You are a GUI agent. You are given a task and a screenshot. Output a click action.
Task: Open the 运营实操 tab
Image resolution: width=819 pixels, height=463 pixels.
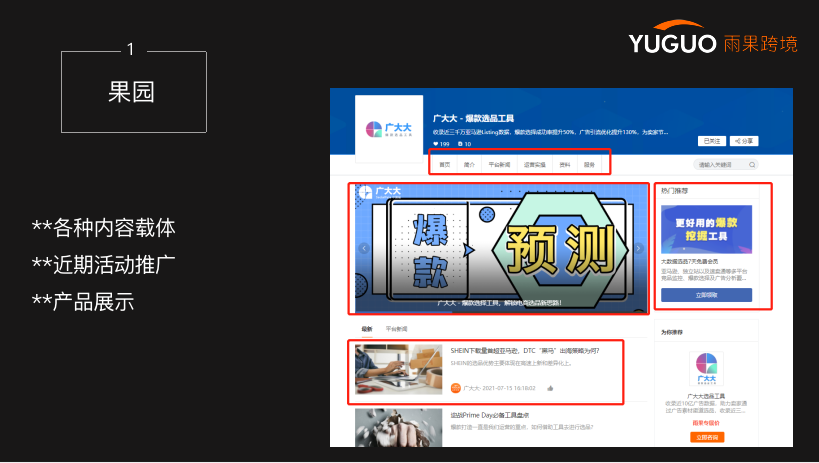click(534, 165)
